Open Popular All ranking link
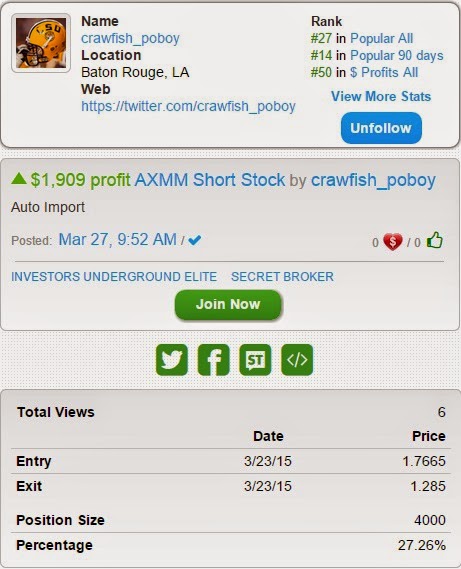Screen dimensions: 461x569 [x=382, y=38]
